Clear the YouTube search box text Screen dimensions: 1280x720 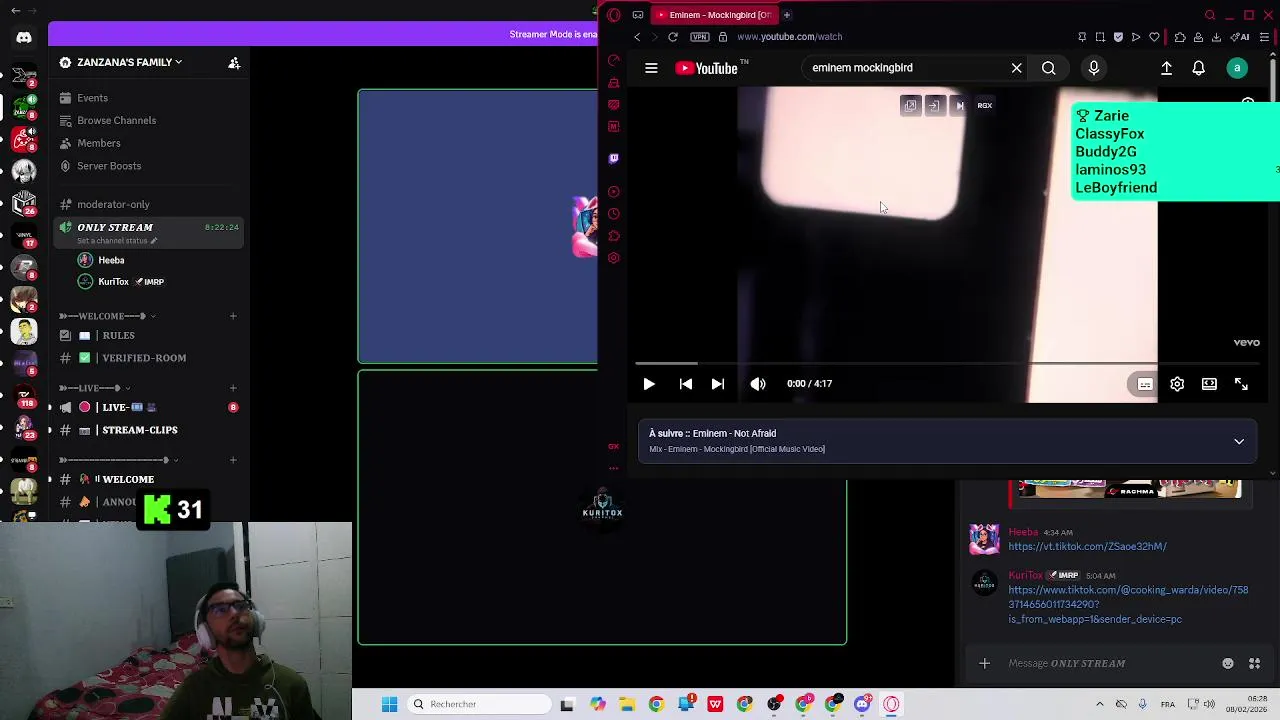(x=1016, y=68)
